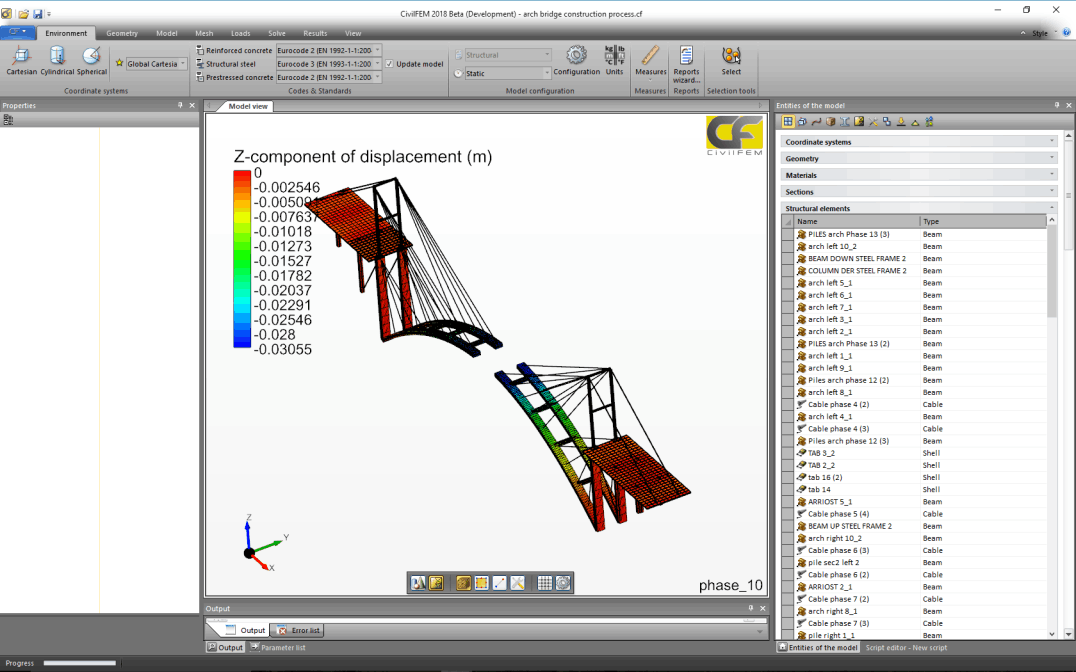The width and height of the screenshot is (1076, 672).
Task: Toggle the row selector for arch left 10_2
Action: pos(788,246)
